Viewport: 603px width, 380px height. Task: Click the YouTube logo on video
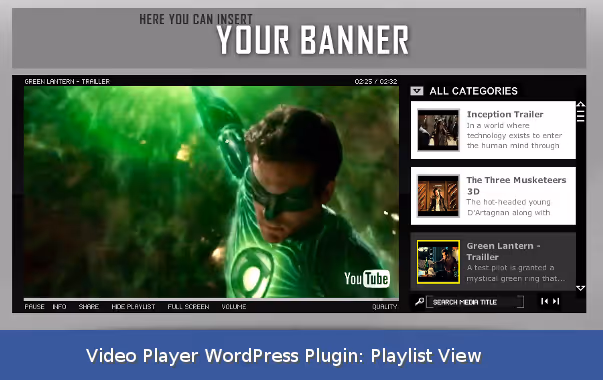(x=367, y=278)
